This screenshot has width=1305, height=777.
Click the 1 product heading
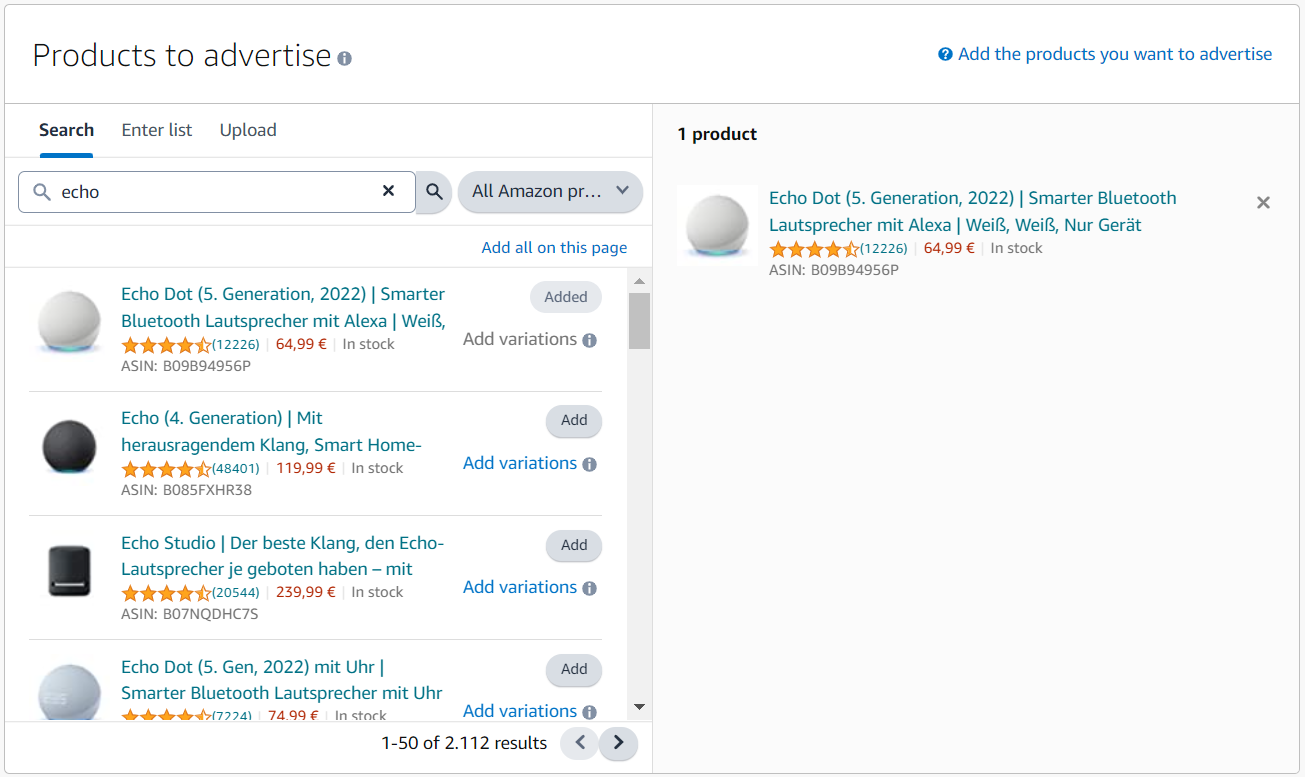(x=717, y=134)
